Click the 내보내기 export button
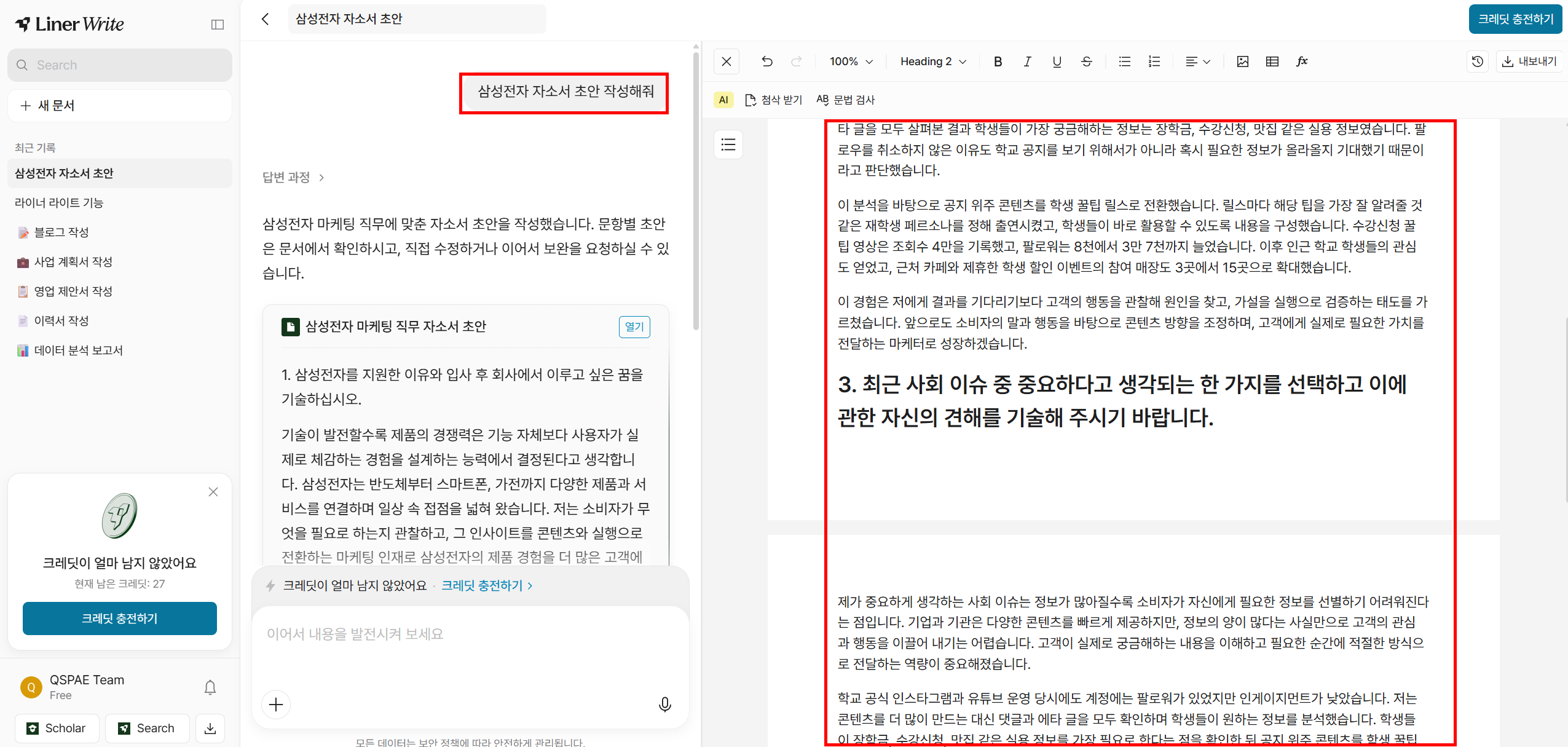The image size is (1568, 747). (x=1530, y=61)
